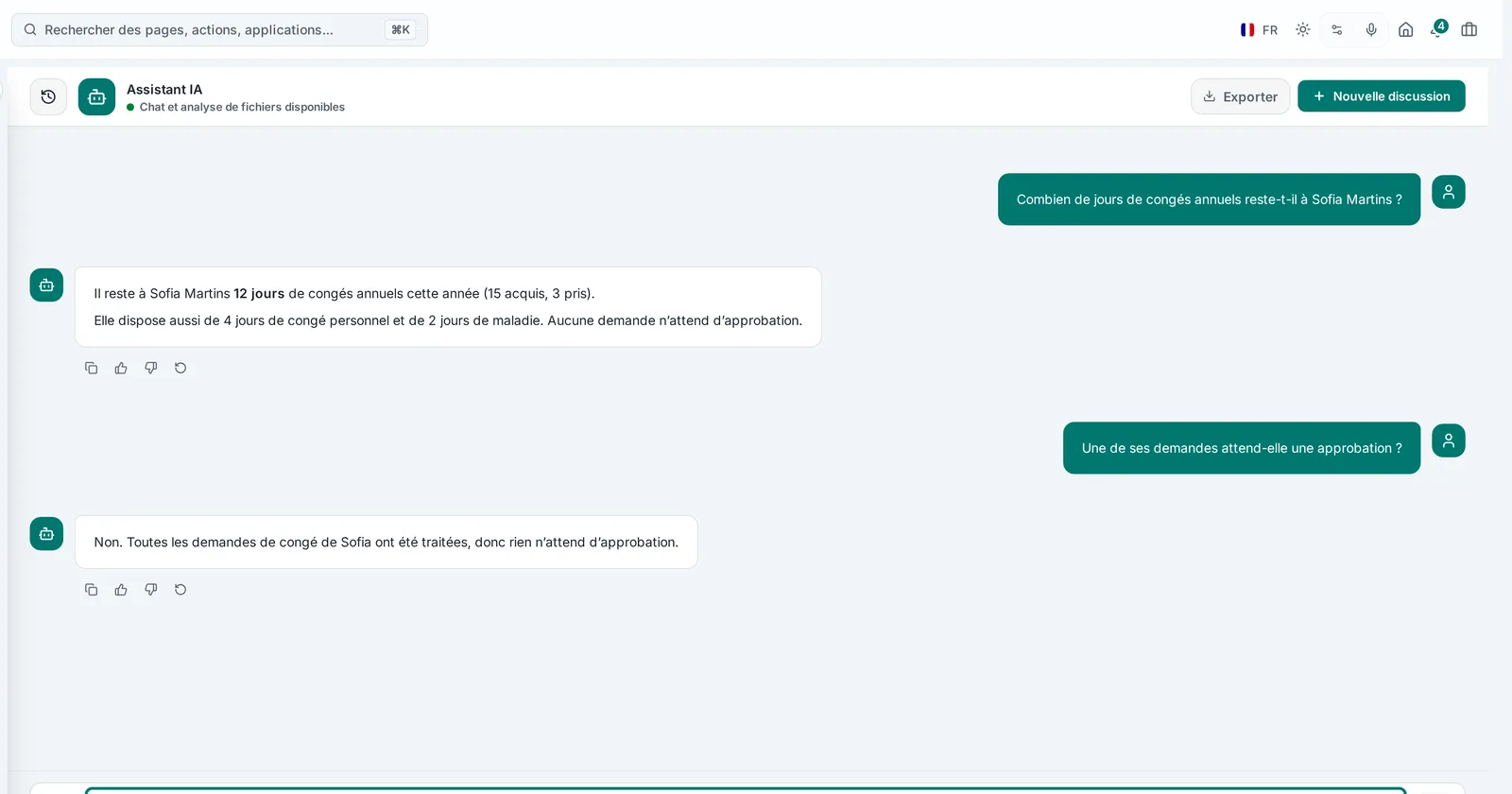1512x794 pixels.
Task: Click the text 'Il reste à Sofia Martins 12 jours'
Action: coord(189,294)
